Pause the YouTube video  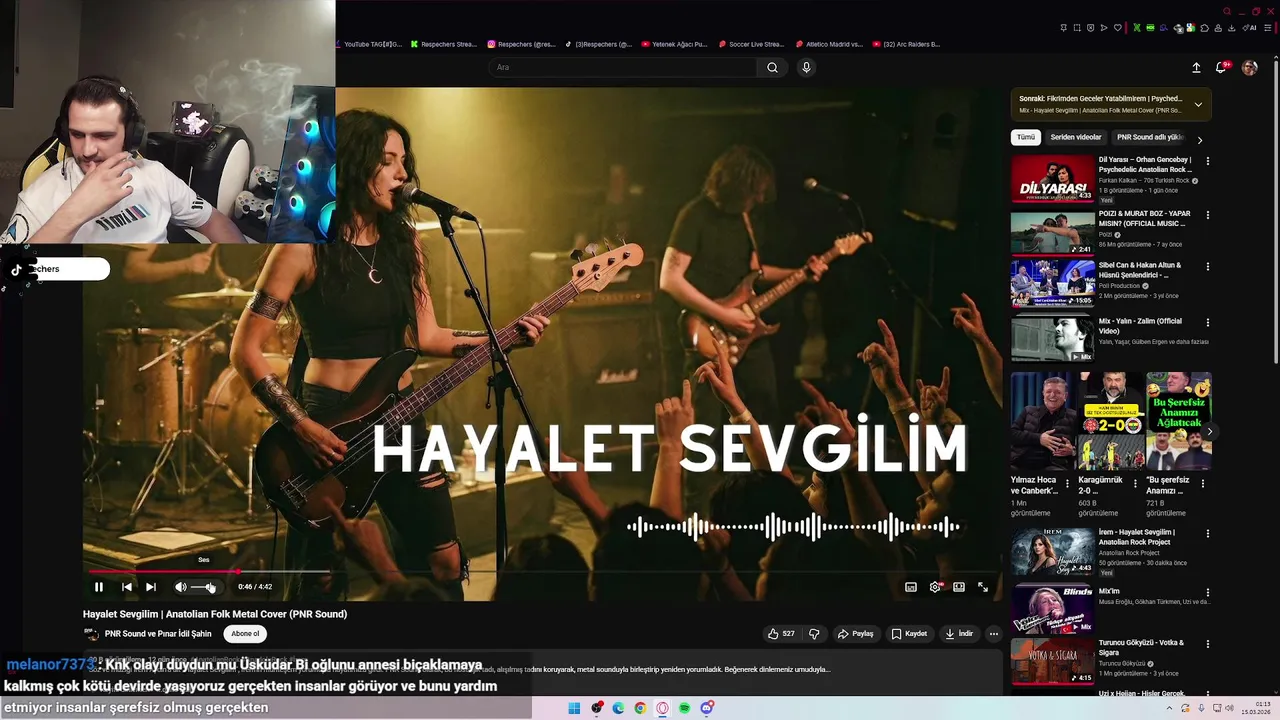(98, 587)
